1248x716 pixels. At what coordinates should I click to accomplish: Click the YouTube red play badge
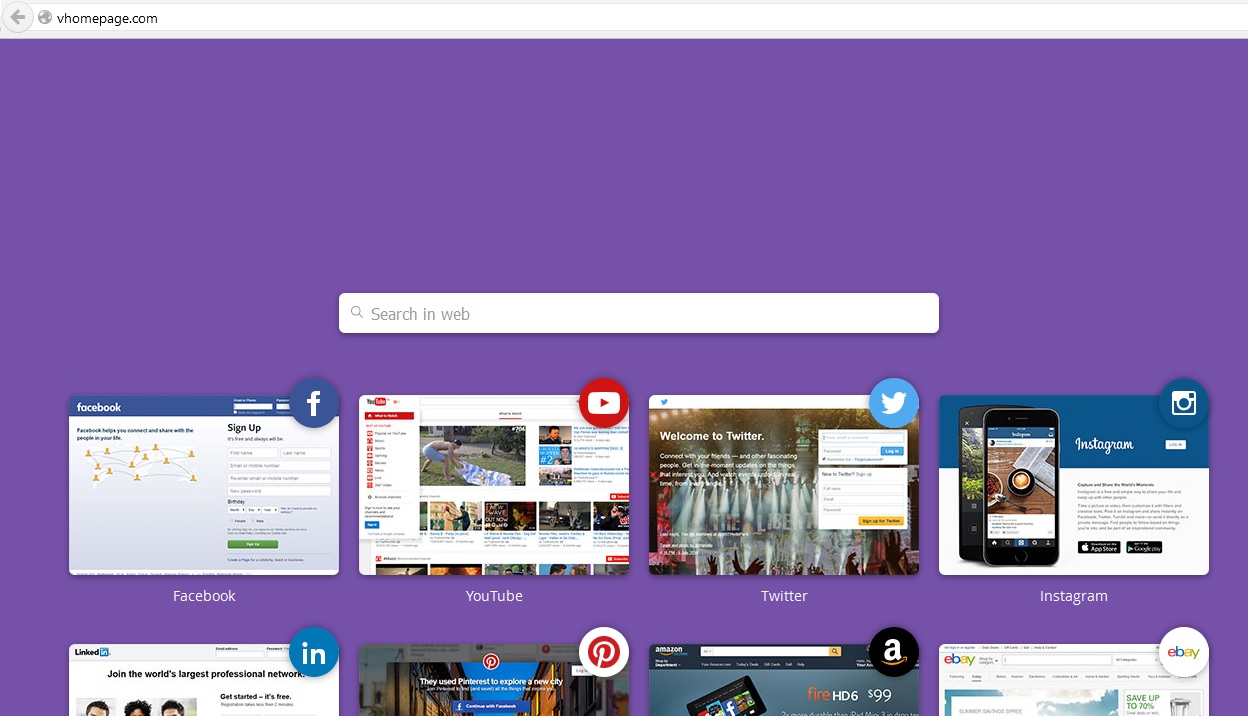click(604, 403)
